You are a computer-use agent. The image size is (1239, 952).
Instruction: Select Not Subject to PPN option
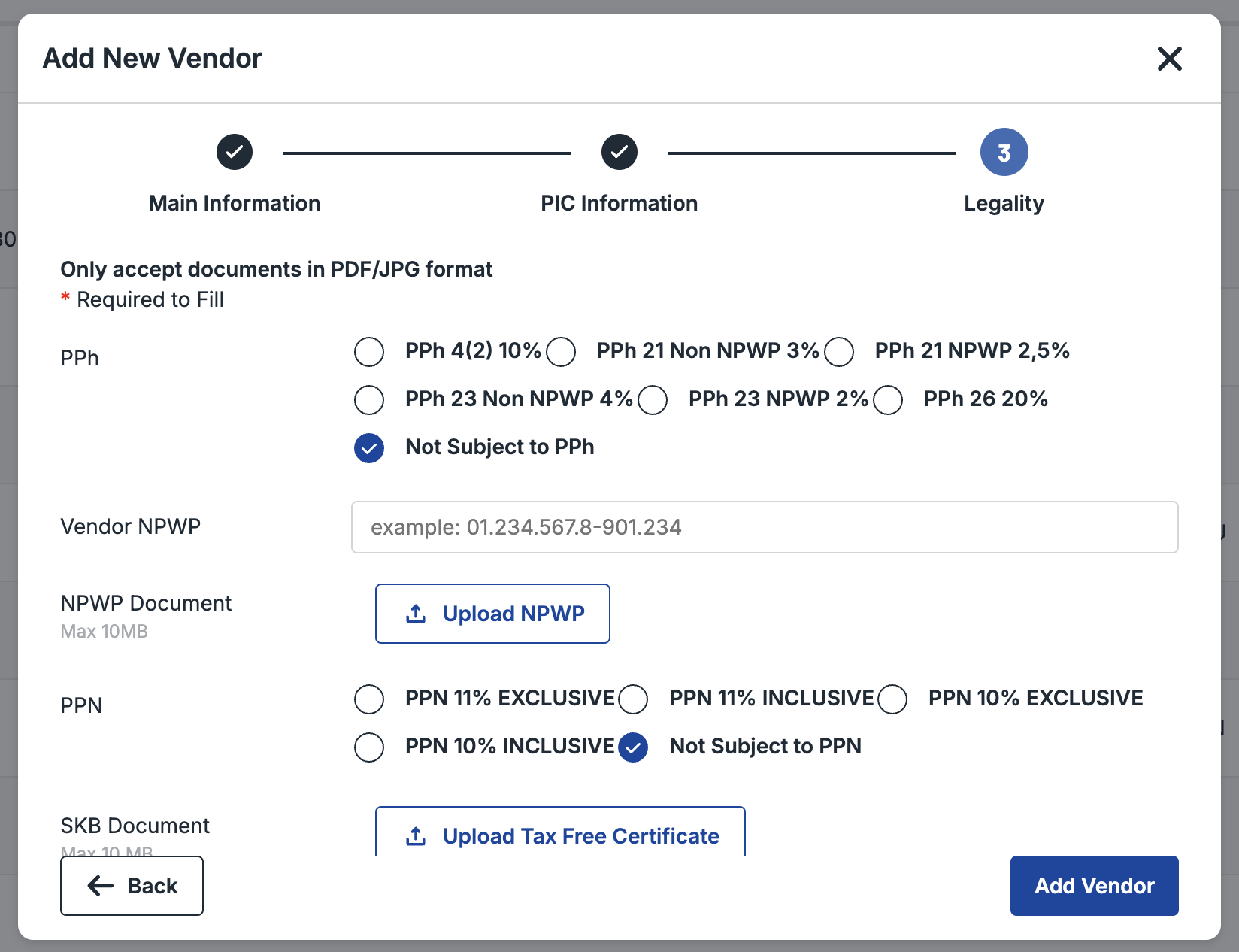tap(633, 747)
